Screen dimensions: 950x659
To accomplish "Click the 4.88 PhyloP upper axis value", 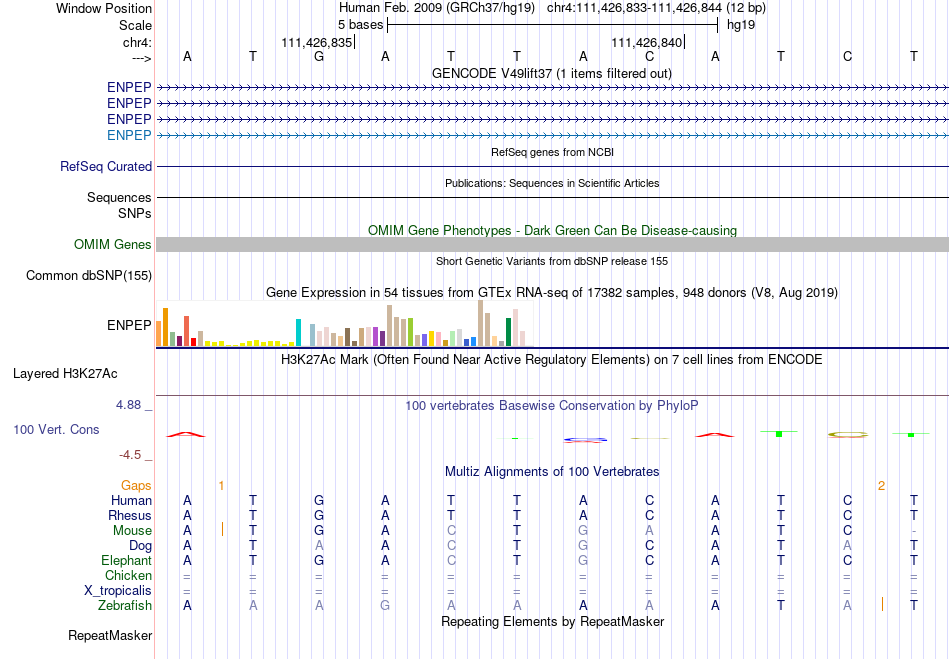I will [128, 405].
